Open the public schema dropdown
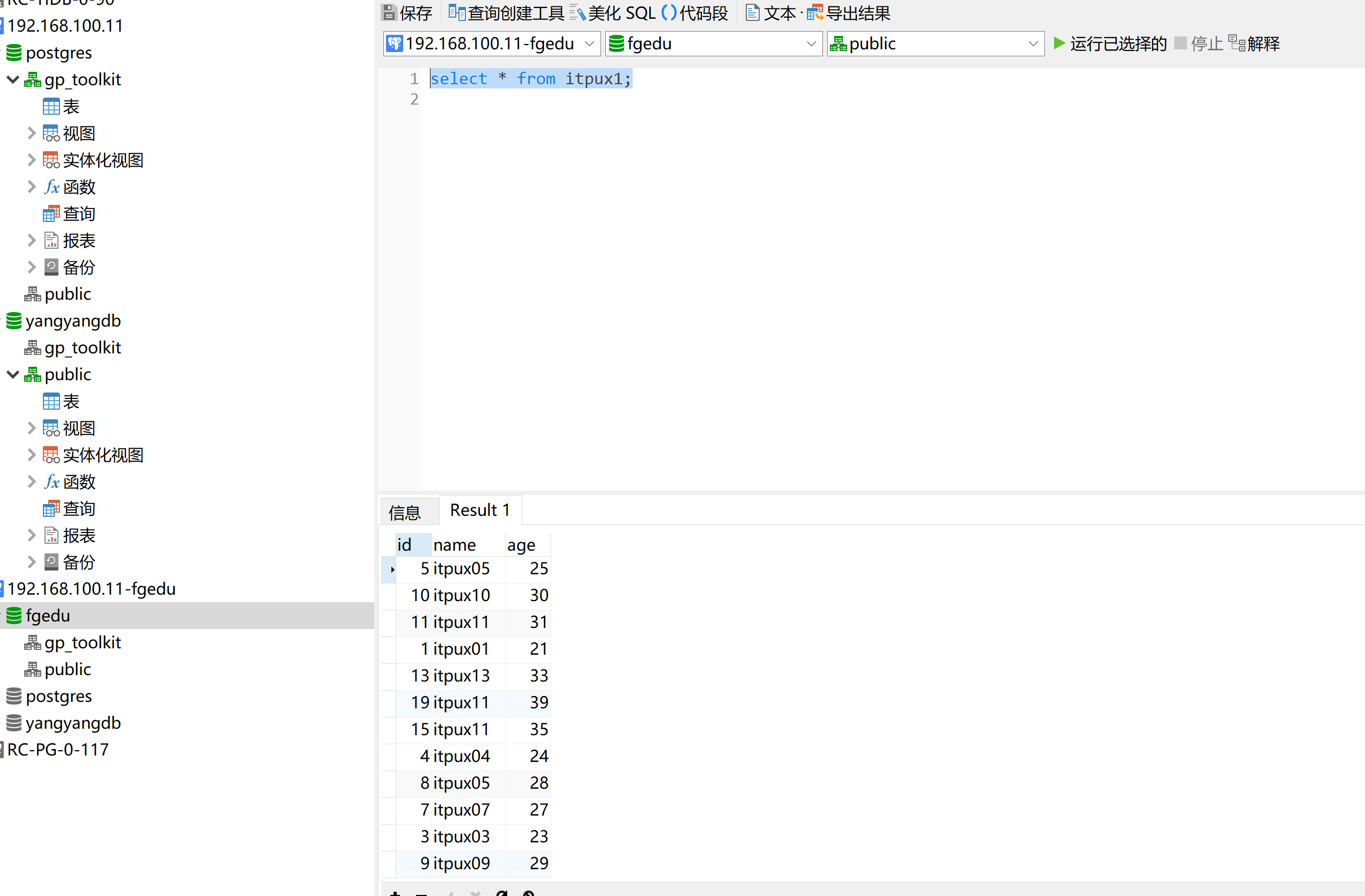1365x896 pixels. tap(936, 43)
